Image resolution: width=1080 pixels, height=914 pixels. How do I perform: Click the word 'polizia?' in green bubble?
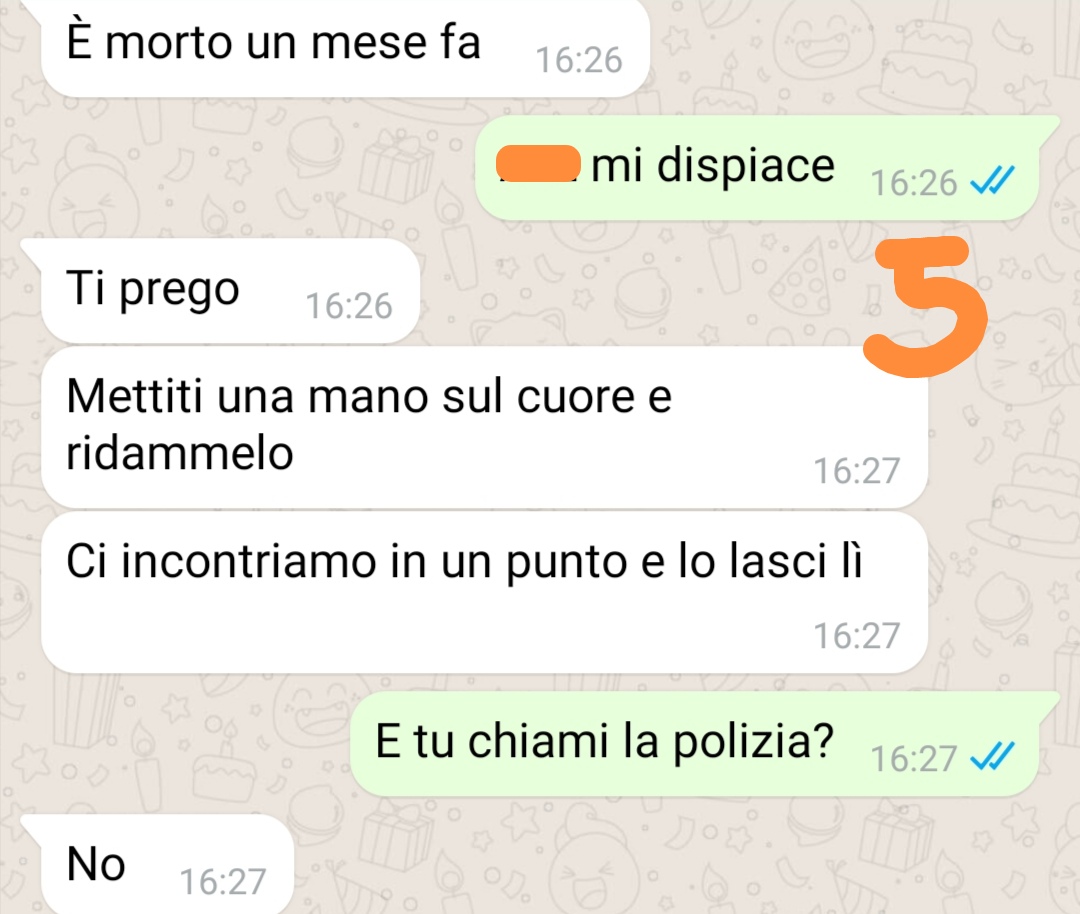click(754, 744)
